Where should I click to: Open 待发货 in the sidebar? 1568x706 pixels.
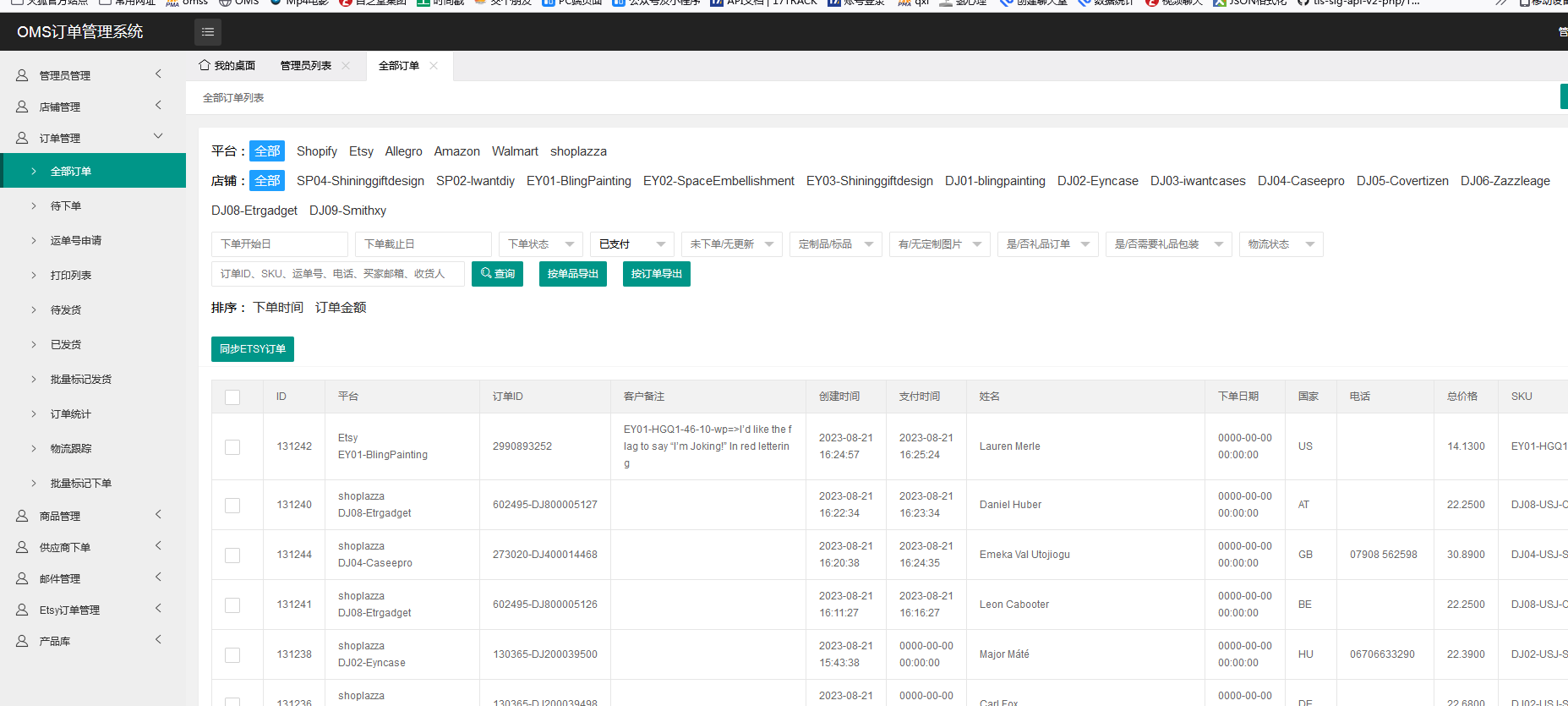(93, 309)
